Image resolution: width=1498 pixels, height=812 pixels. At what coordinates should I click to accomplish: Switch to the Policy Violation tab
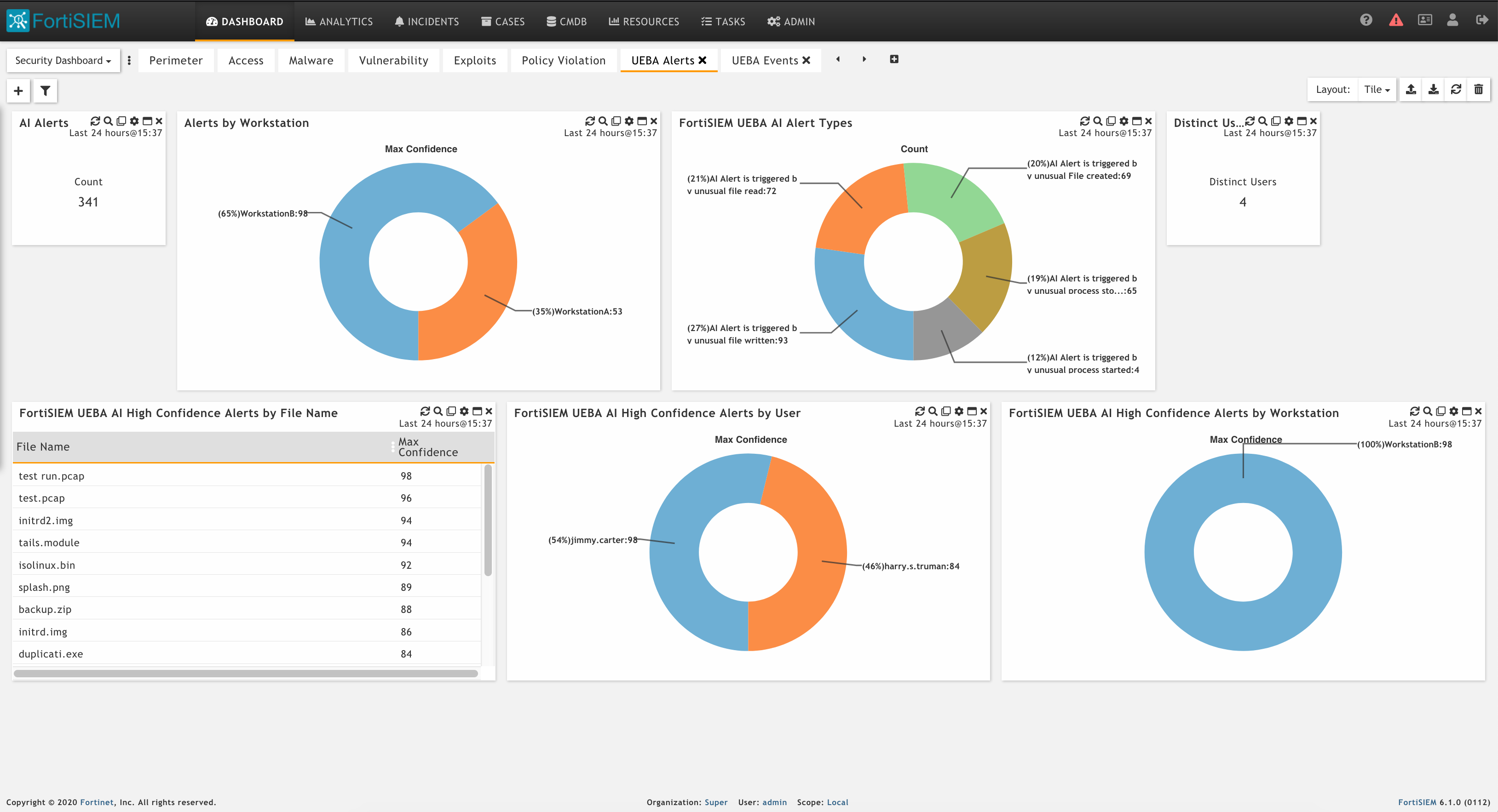pyautogui.click(x=563, y=60)
